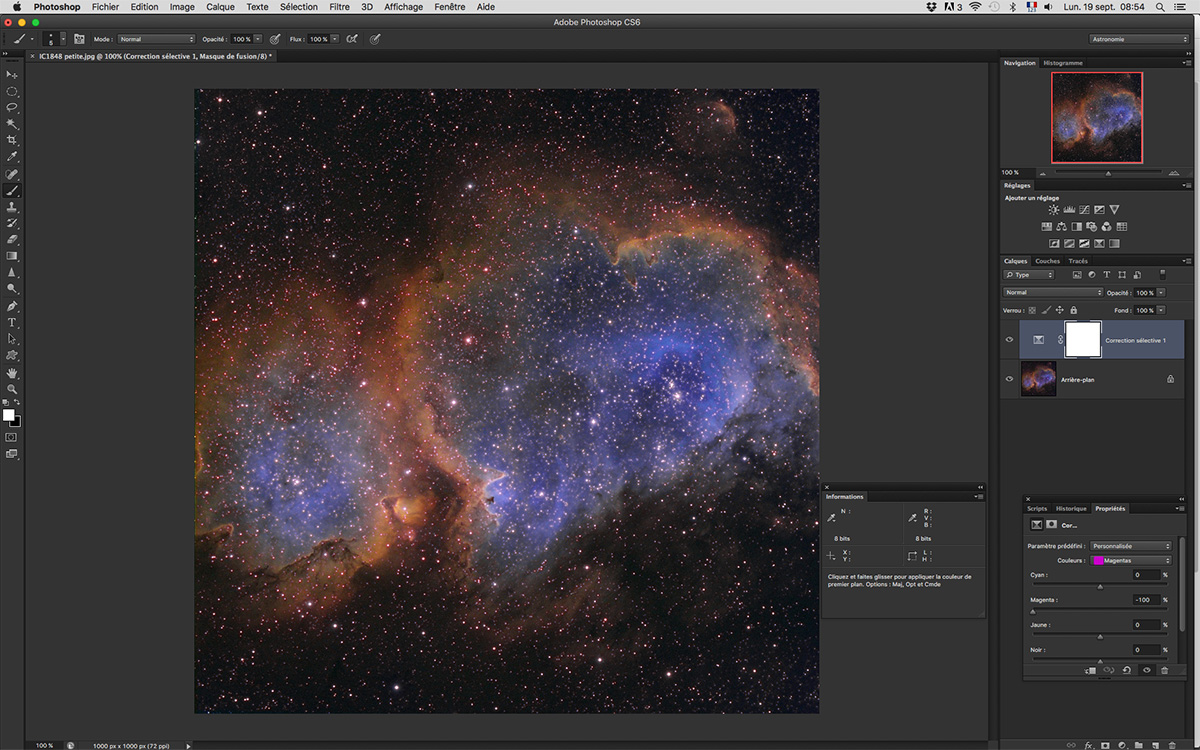Select the Crop tool in the toolbar
Image resolution: width=1200 pixels, height=750 pixels.
(x=12, y=140)
